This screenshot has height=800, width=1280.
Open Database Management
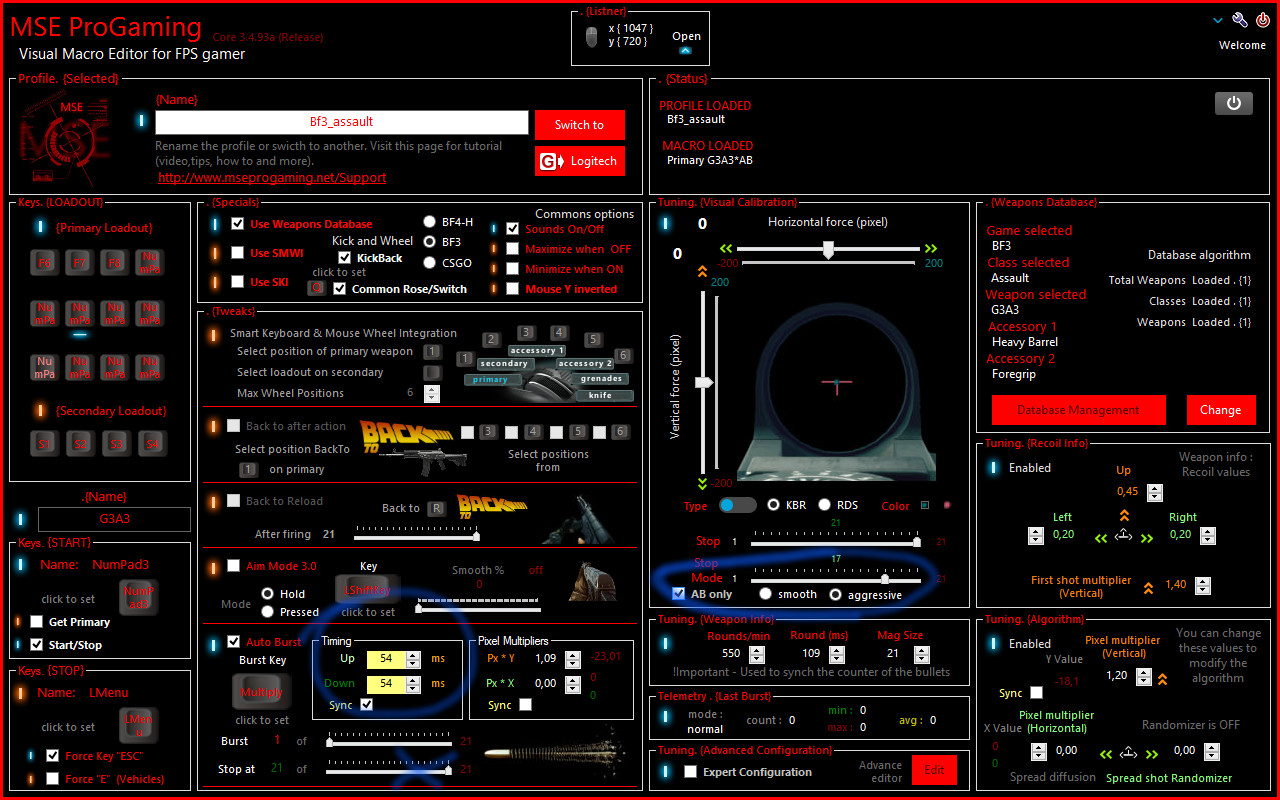(1079, 410)
